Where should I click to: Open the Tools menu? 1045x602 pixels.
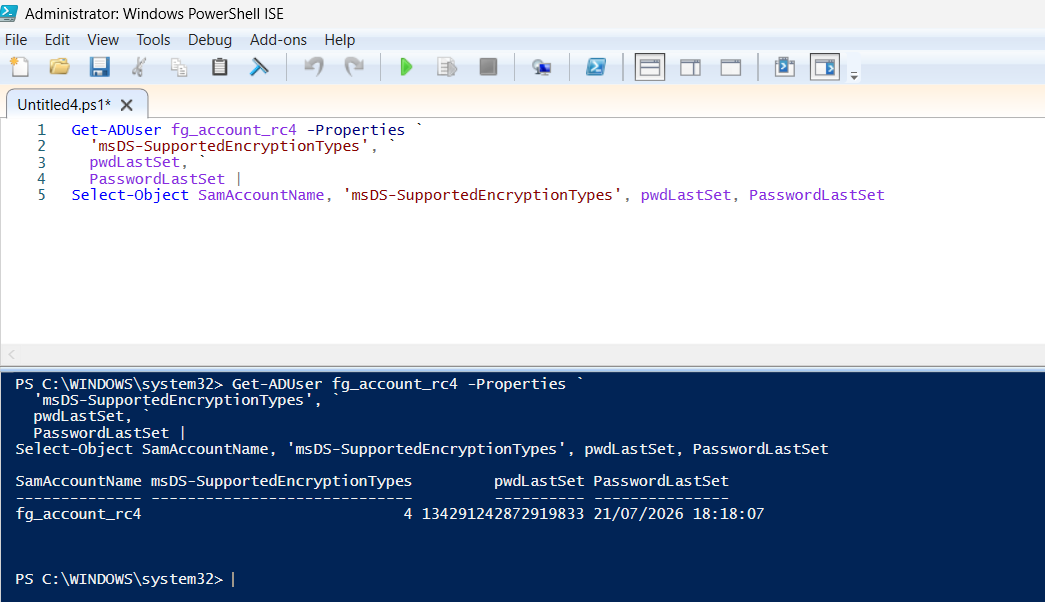[153, 40]
